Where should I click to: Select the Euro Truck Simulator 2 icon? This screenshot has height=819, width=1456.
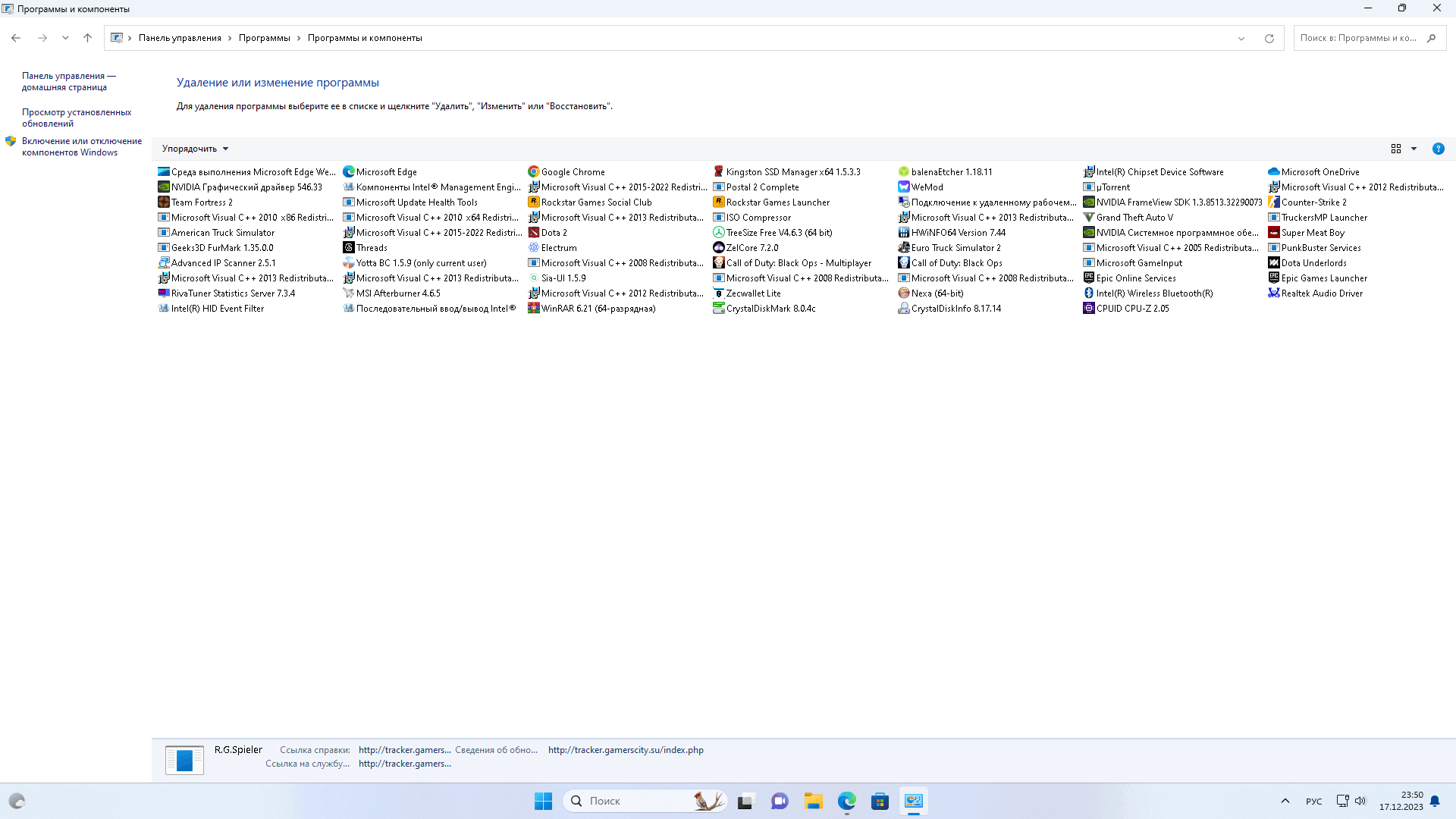904,248
